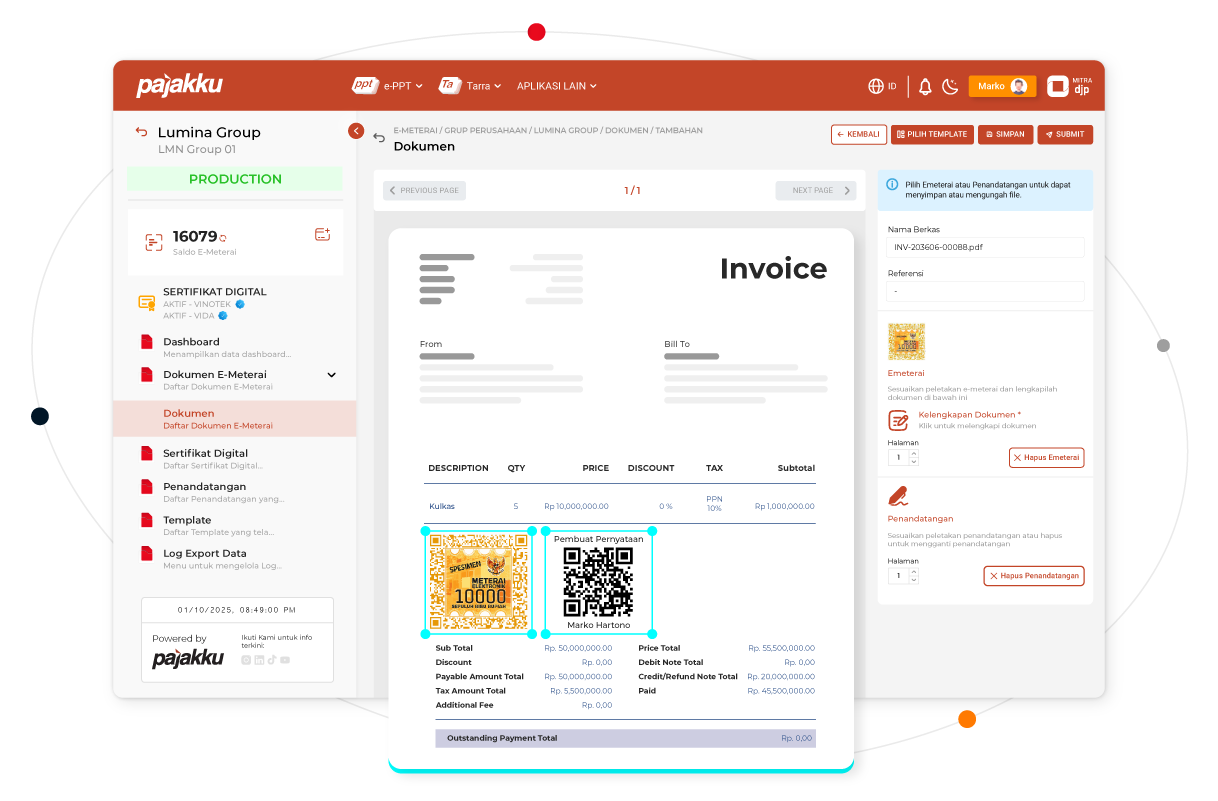Collapse the Dokumen E-Meterai submenu chevron

click(x=332, y=375)
